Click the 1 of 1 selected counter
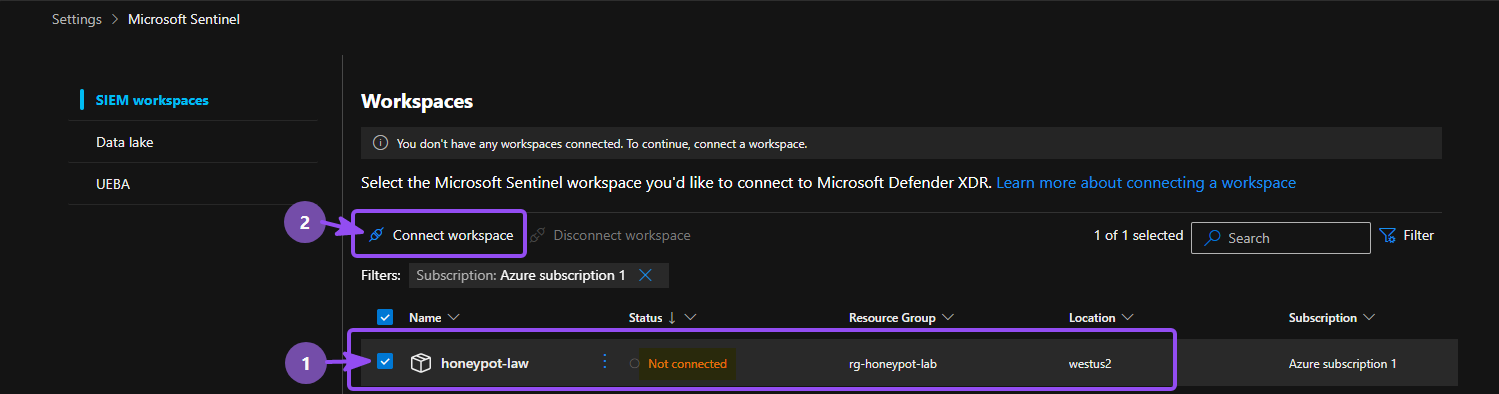1499x394 pixels. coord(1138,236)
